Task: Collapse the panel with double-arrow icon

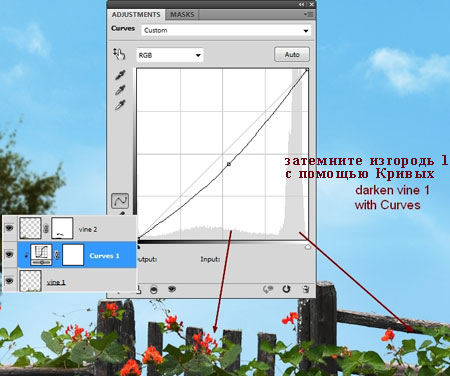Action: click(301, 4)
